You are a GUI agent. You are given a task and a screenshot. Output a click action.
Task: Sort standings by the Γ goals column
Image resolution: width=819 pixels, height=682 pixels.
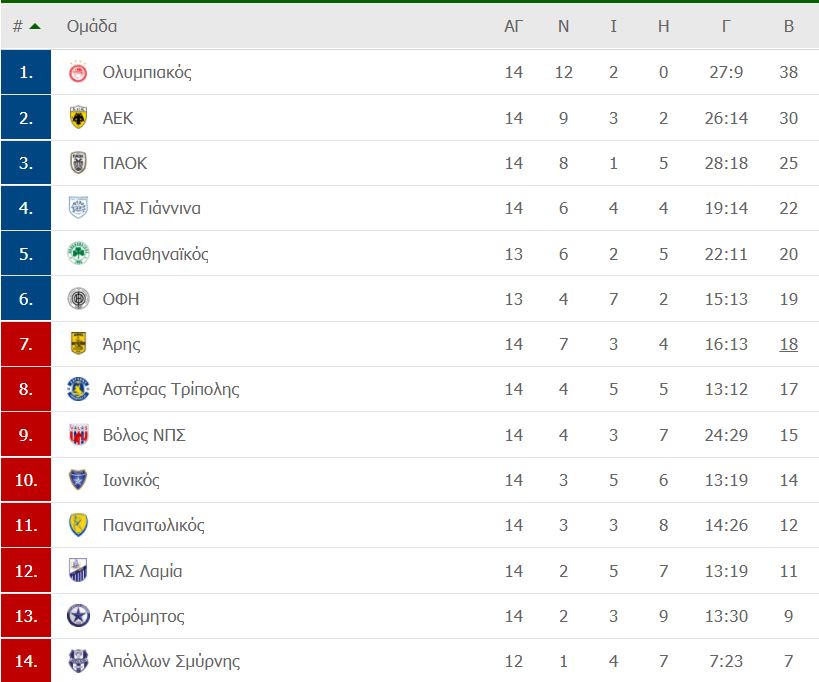(x=726, y=26)
